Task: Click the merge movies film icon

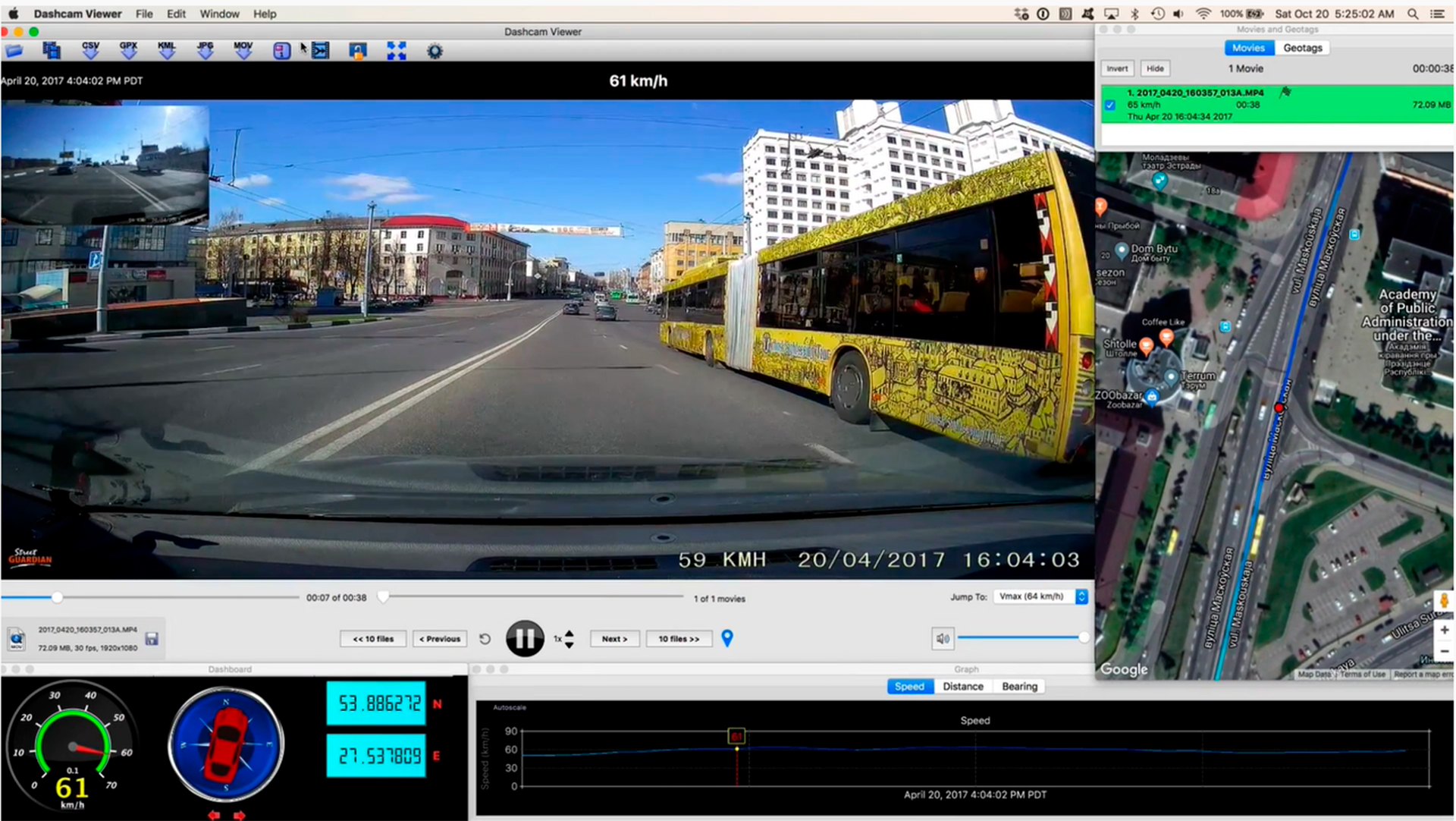Action: pos(320,51)
